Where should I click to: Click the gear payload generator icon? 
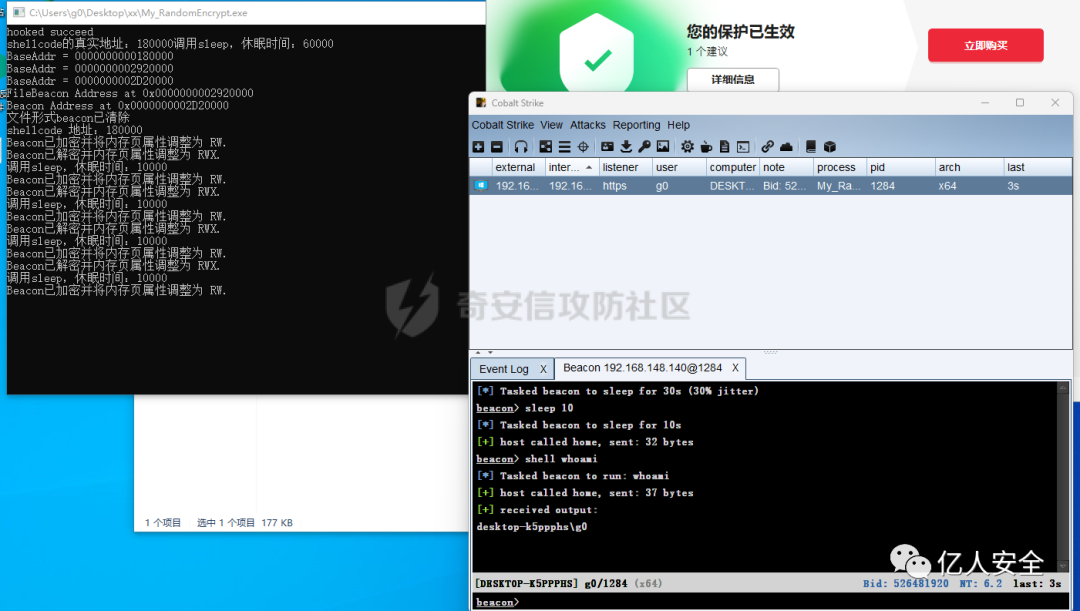point(687,147)
